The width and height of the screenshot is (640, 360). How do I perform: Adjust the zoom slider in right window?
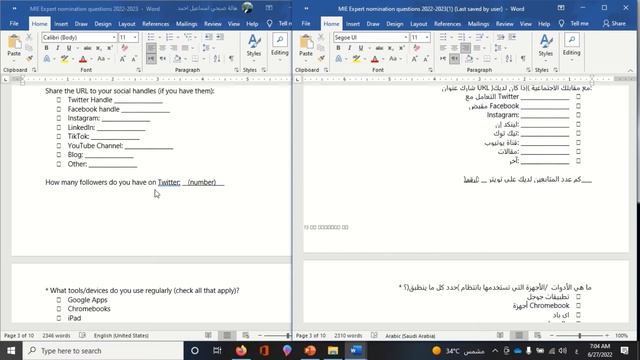580,336
